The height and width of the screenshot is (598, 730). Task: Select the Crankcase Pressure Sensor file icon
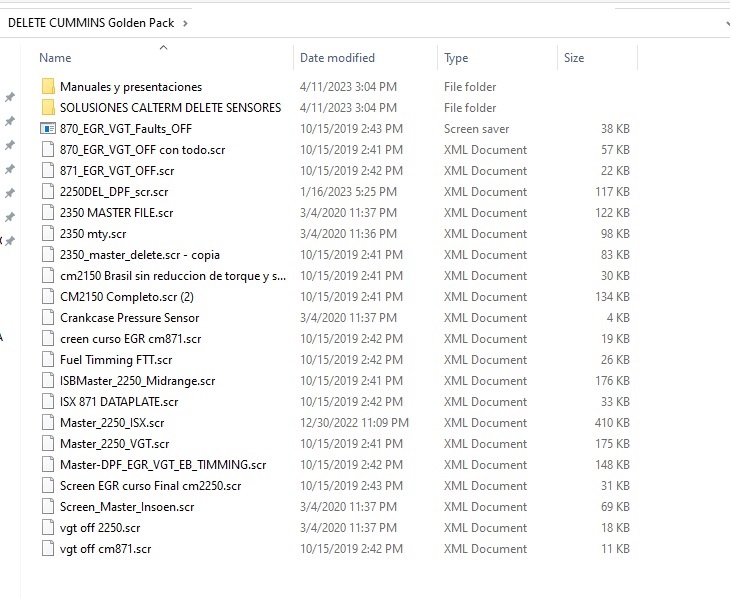tap(48, 318)
